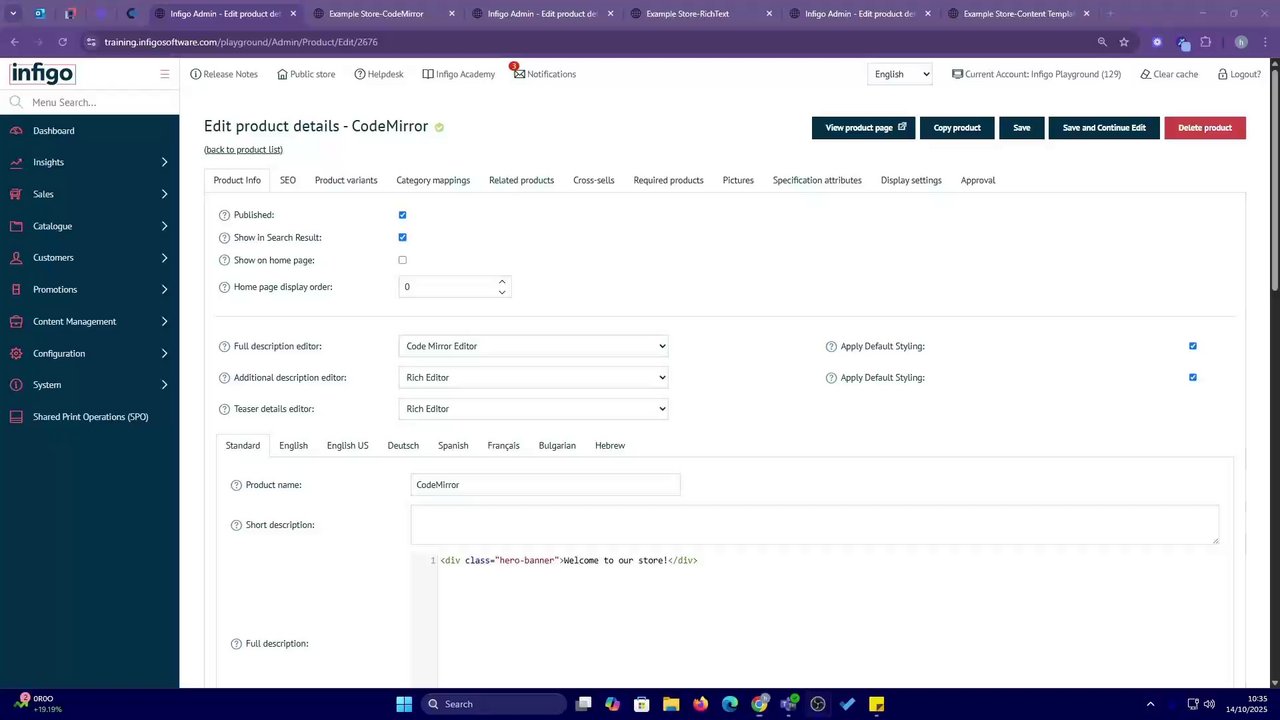Expand the Insights menu

[164, 162]
